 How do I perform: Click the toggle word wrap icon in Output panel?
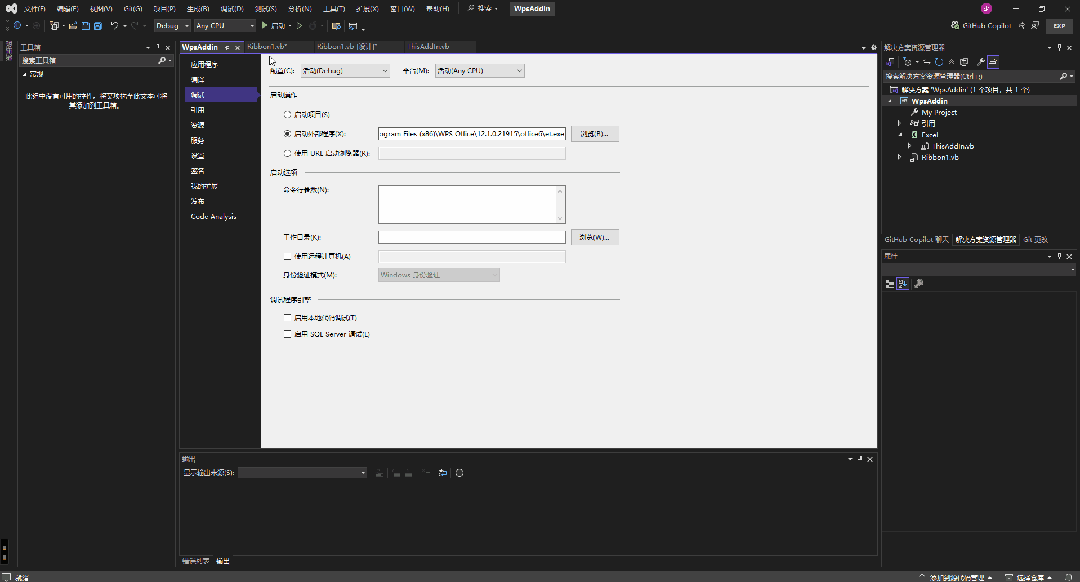click(x=443, y=473)
